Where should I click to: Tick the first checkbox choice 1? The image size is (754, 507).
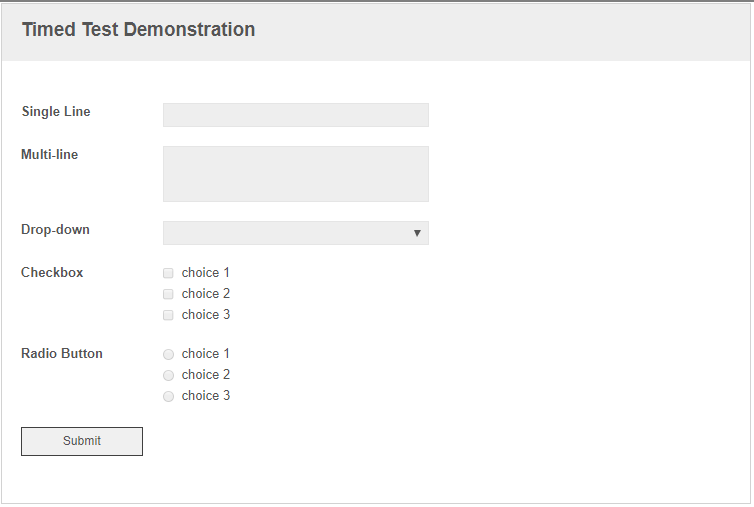pos(168,273)
